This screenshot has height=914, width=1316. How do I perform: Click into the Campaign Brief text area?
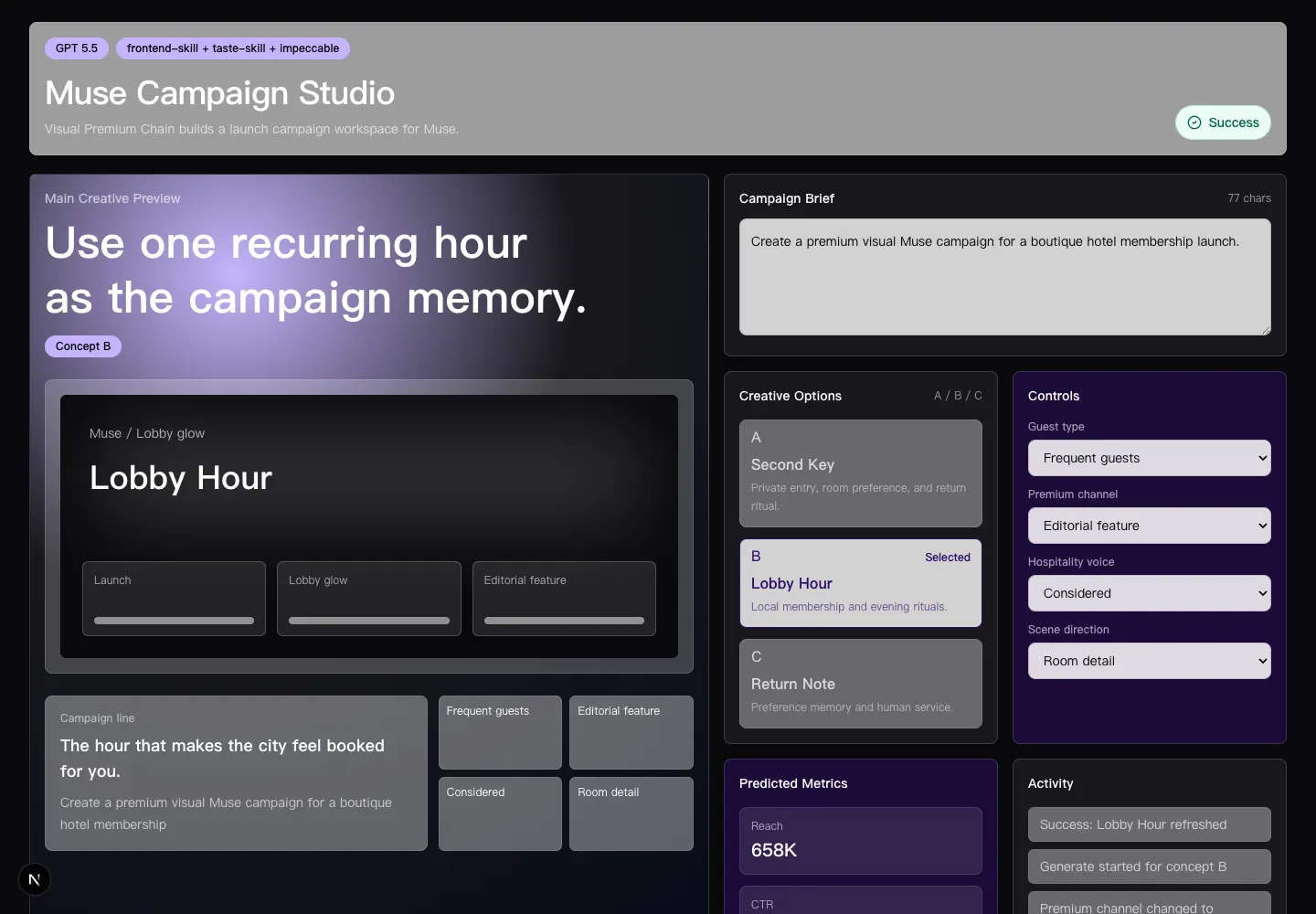coord(1005,277)
